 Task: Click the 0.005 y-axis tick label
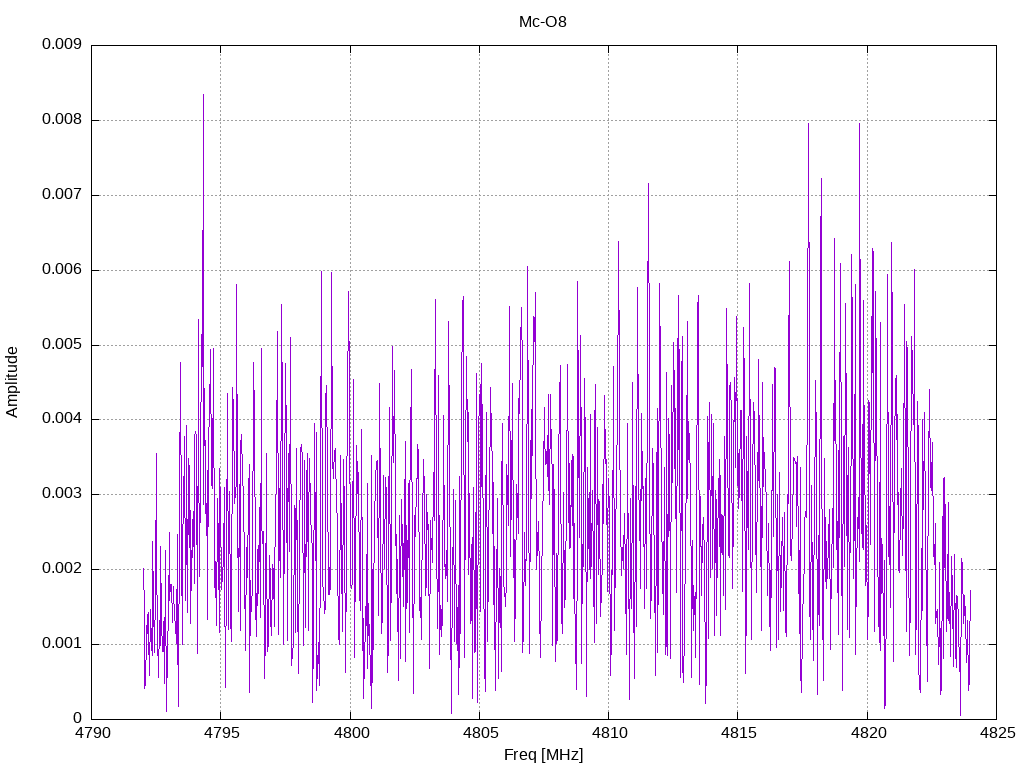pos(62,345)
